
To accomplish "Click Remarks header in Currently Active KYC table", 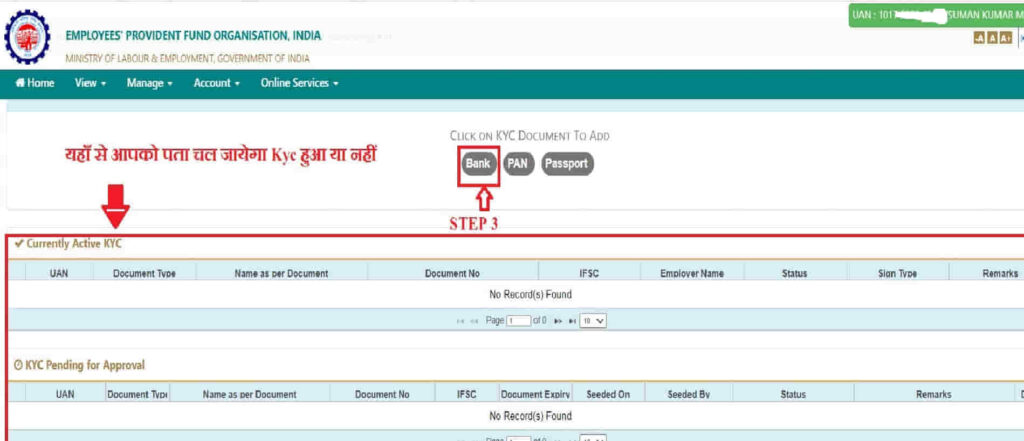I will pyautogui.click(x=1000, y=274).
